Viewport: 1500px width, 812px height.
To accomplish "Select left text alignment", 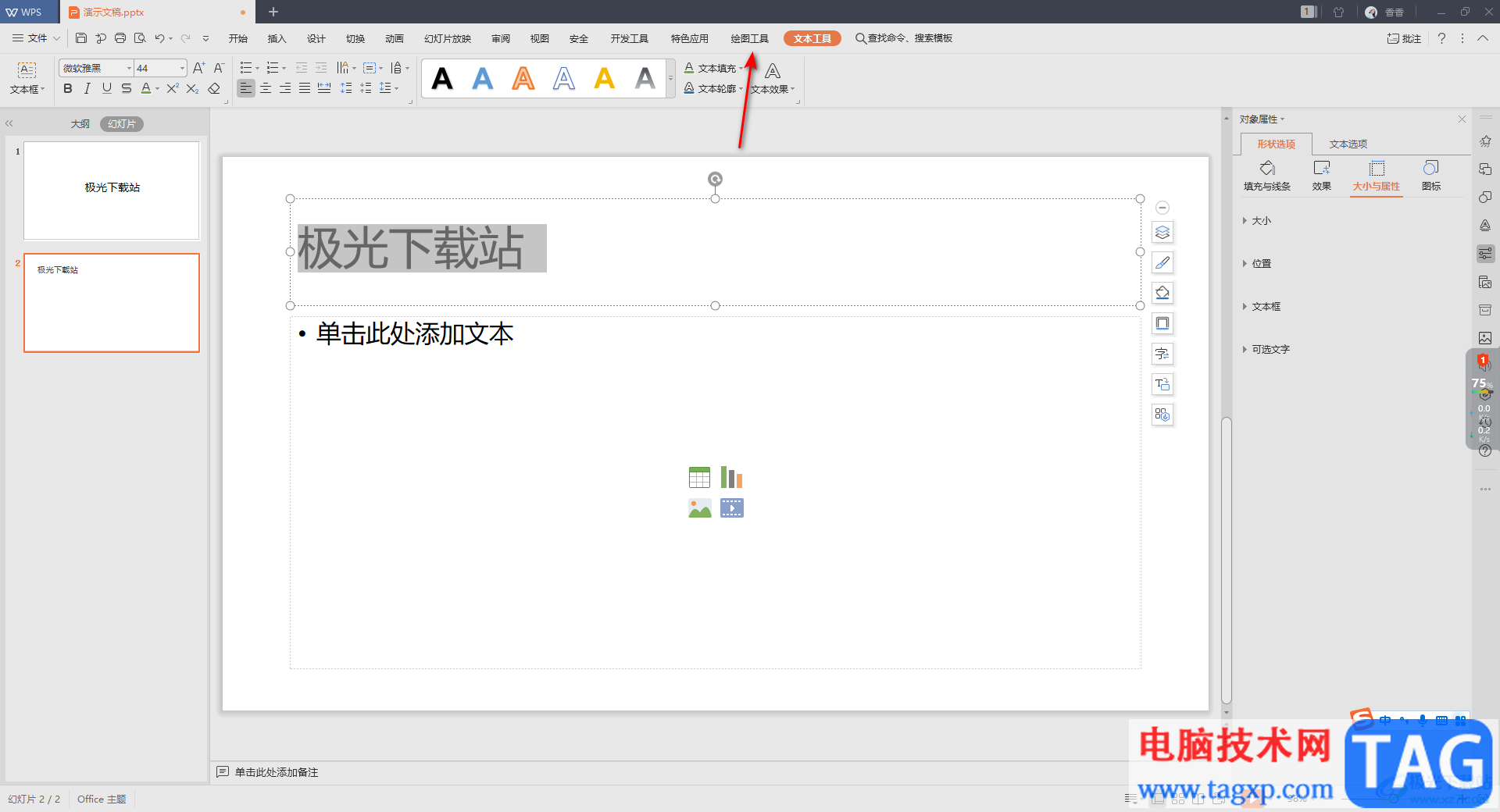I will click(246, 88).
